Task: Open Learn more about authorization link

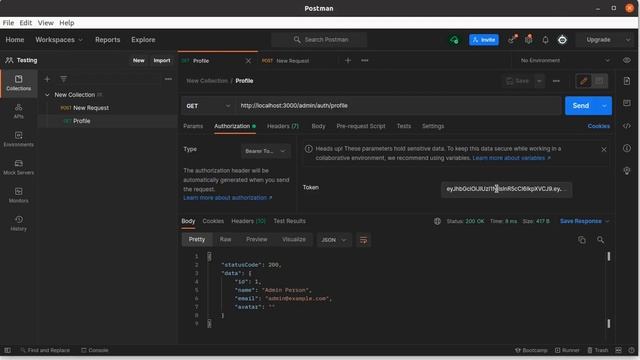Action: (x=227, y=198)
